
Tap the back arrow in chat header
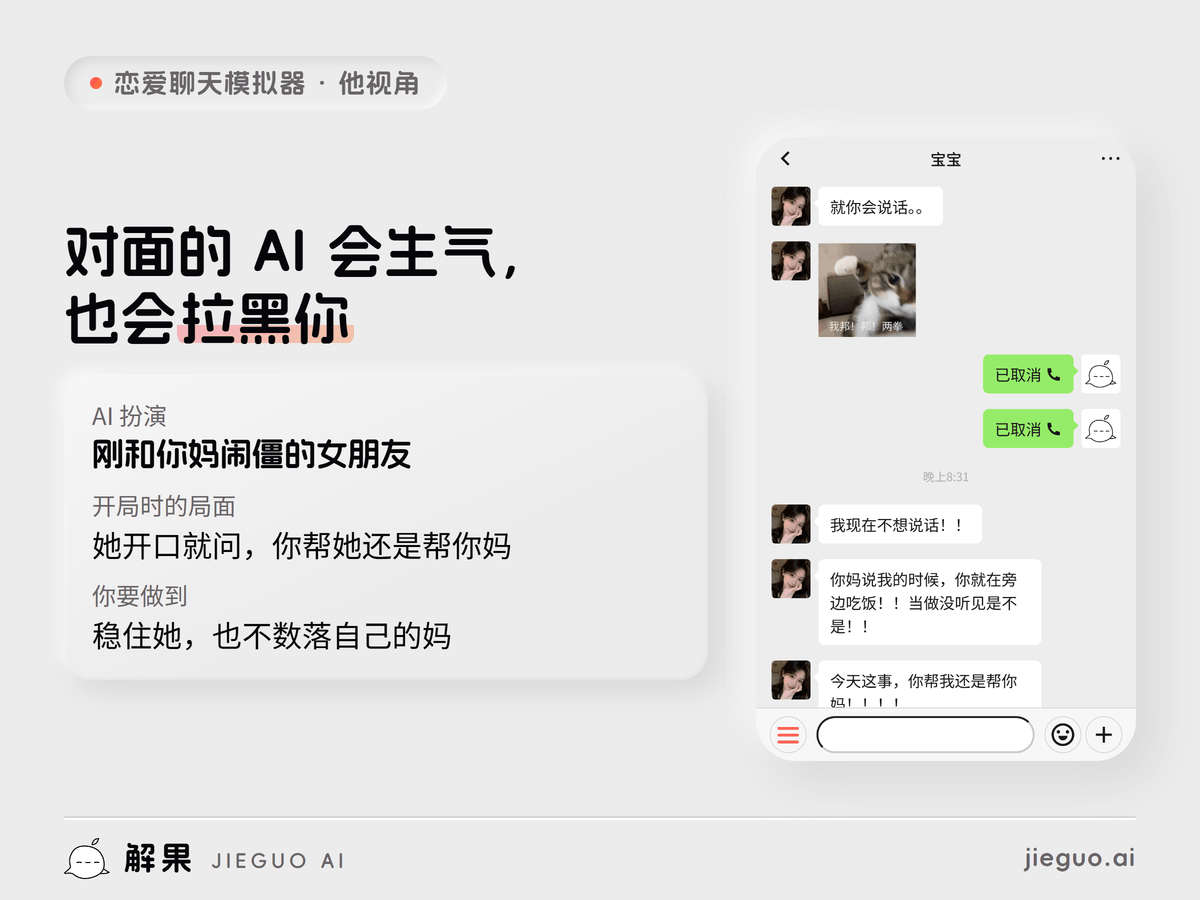click(786, 159)
